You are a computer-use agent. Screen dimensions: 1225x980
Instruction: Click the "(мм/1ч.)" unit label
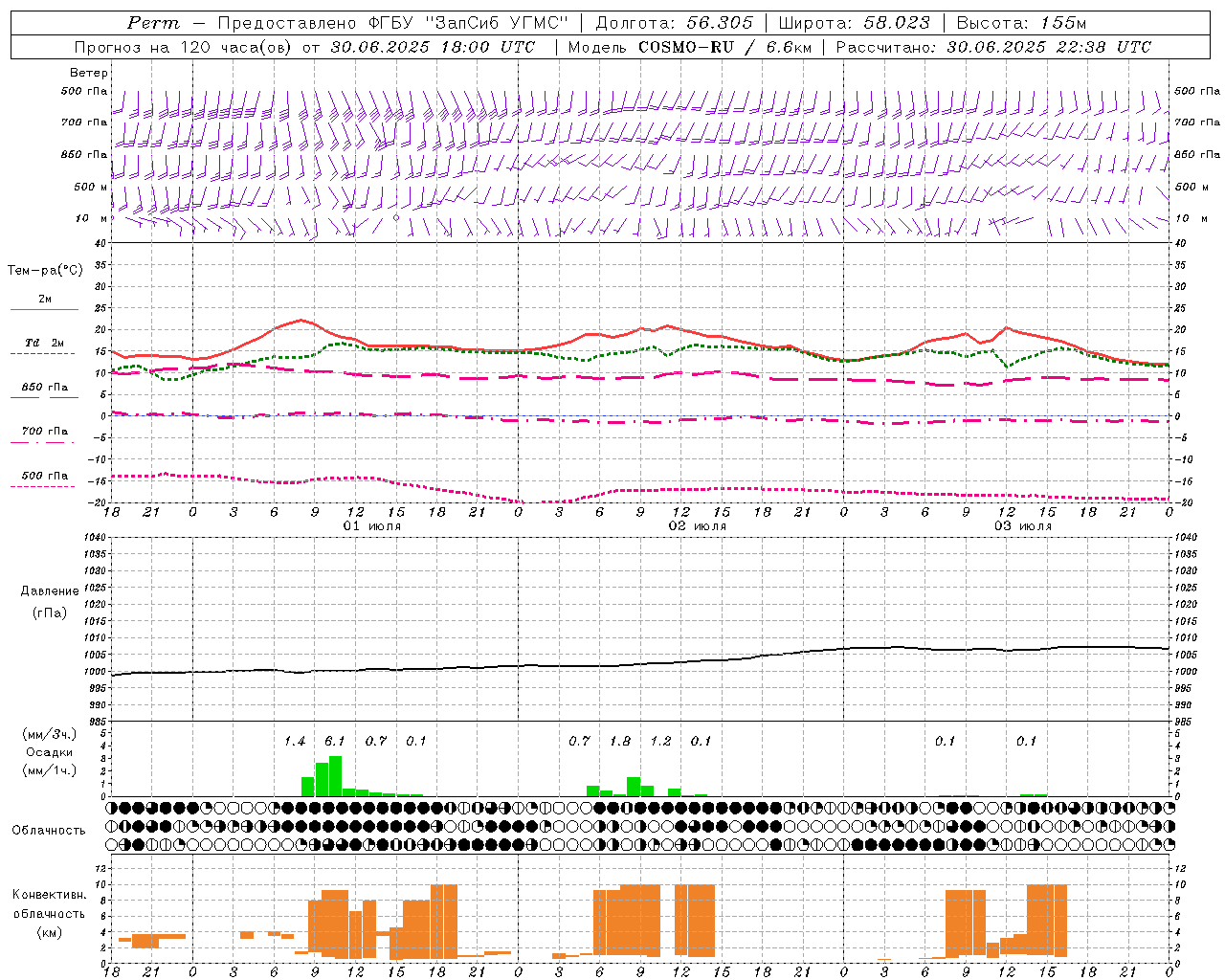click(x=49, y=770)
